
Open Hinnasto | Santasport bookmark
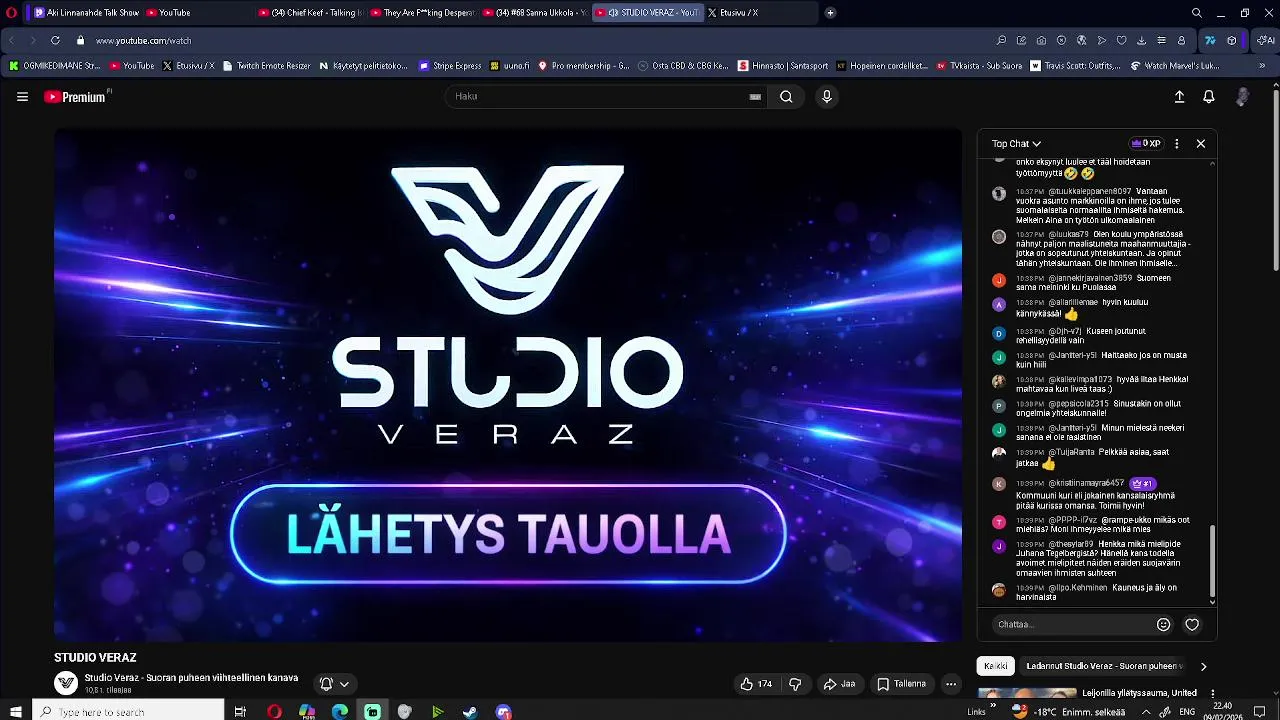click(783, 66)
